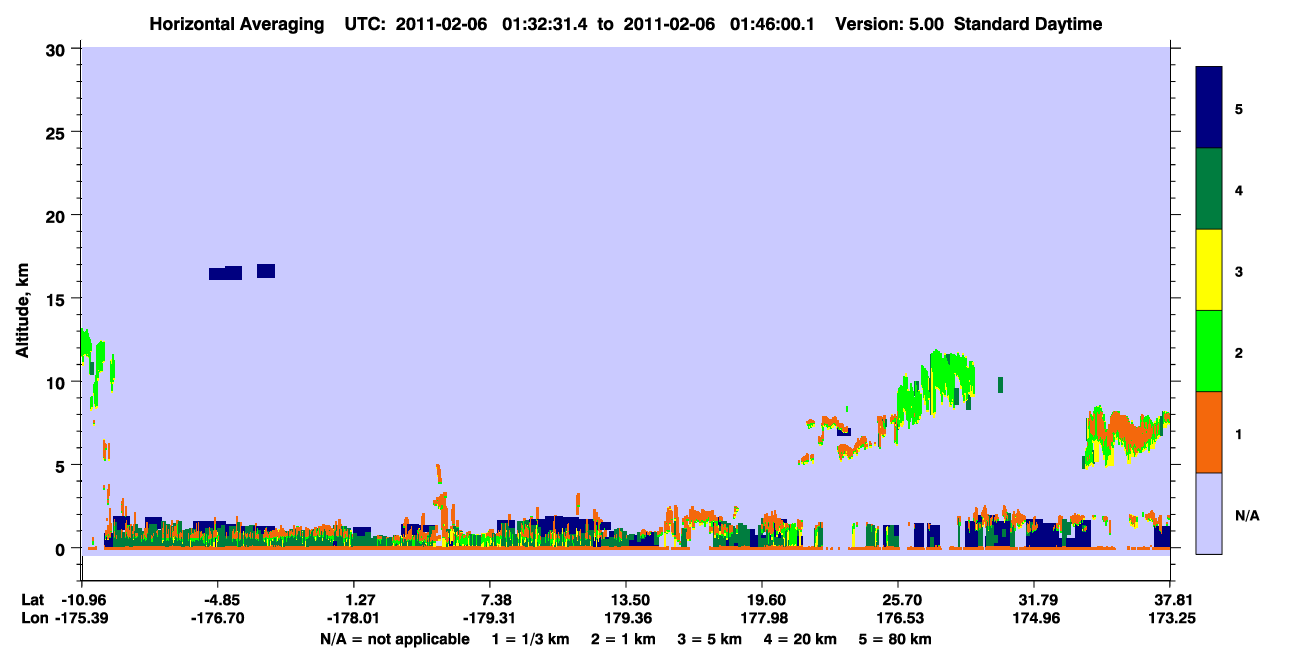
Task: Click the y-axis tick label '25'
Action: coord(58,132)
